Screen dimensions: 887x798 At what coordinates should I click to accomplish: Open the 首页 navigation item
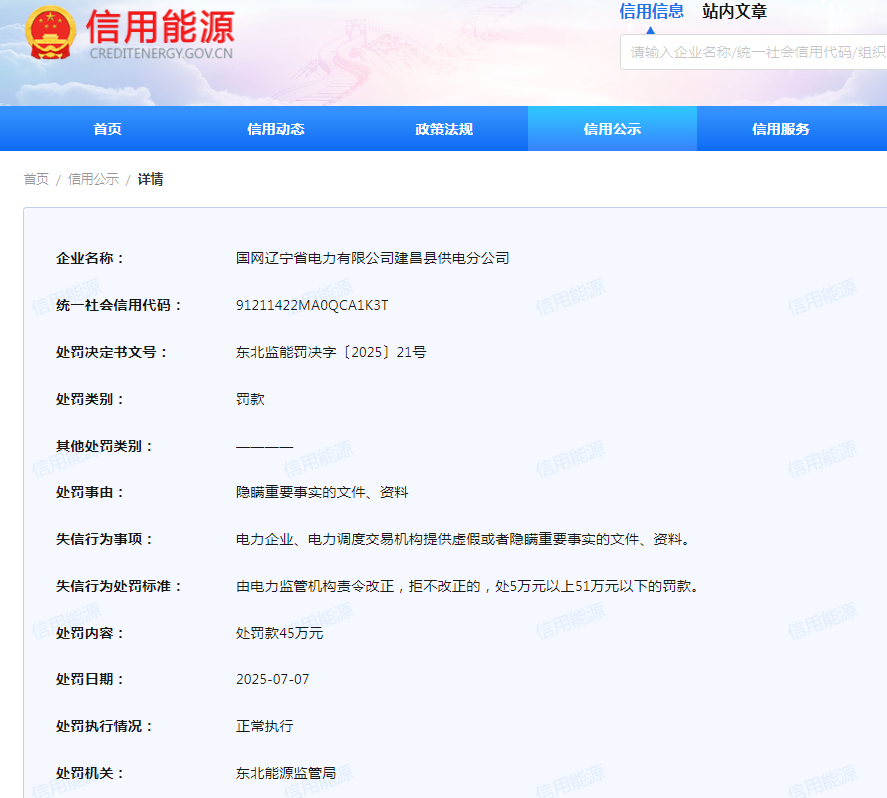tap(106, 128)
